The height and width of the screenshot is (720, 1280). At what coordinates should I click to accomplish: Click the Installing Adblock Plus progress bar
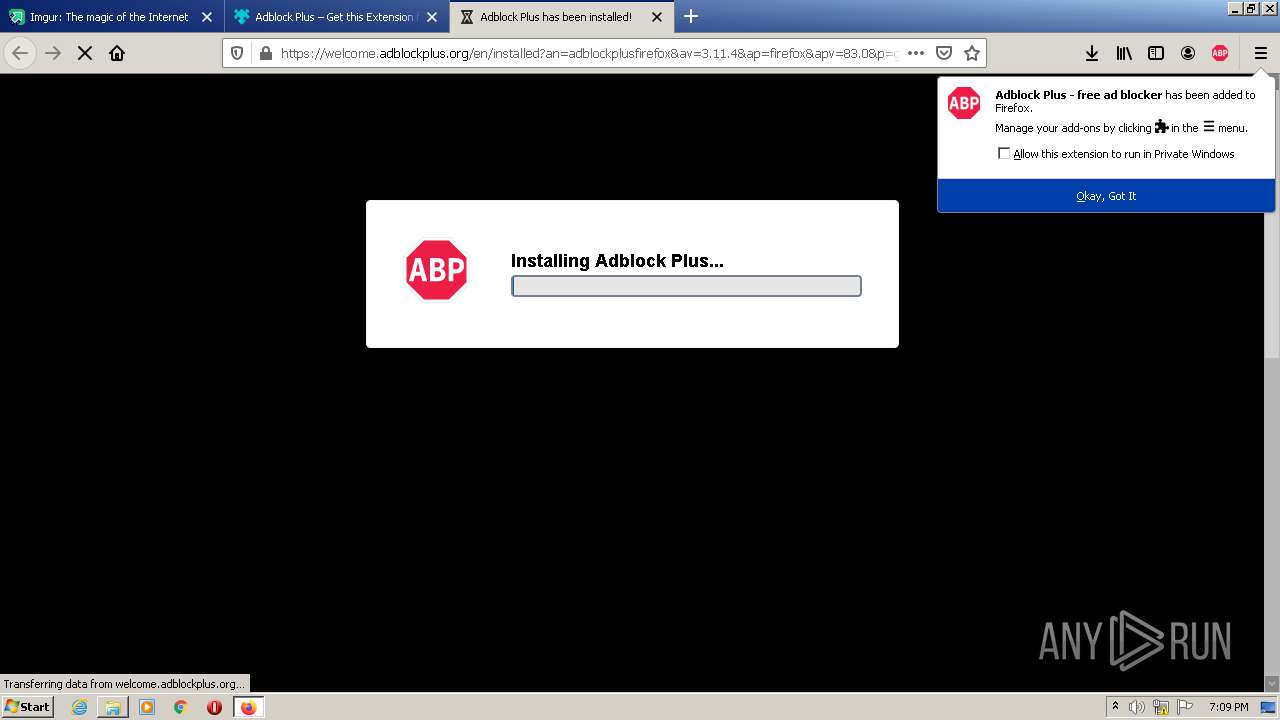[x=686, y=286]
